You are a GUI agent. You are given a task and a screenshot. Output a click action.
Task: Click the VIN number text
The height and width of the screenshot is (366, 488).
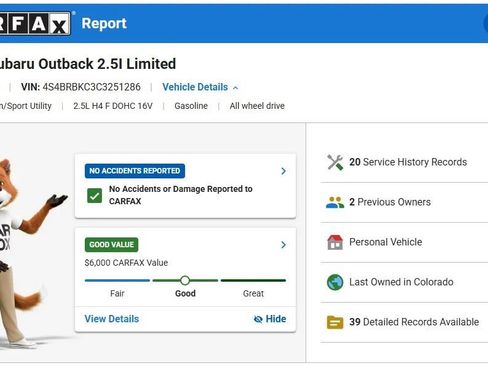[x=91, y=87]
